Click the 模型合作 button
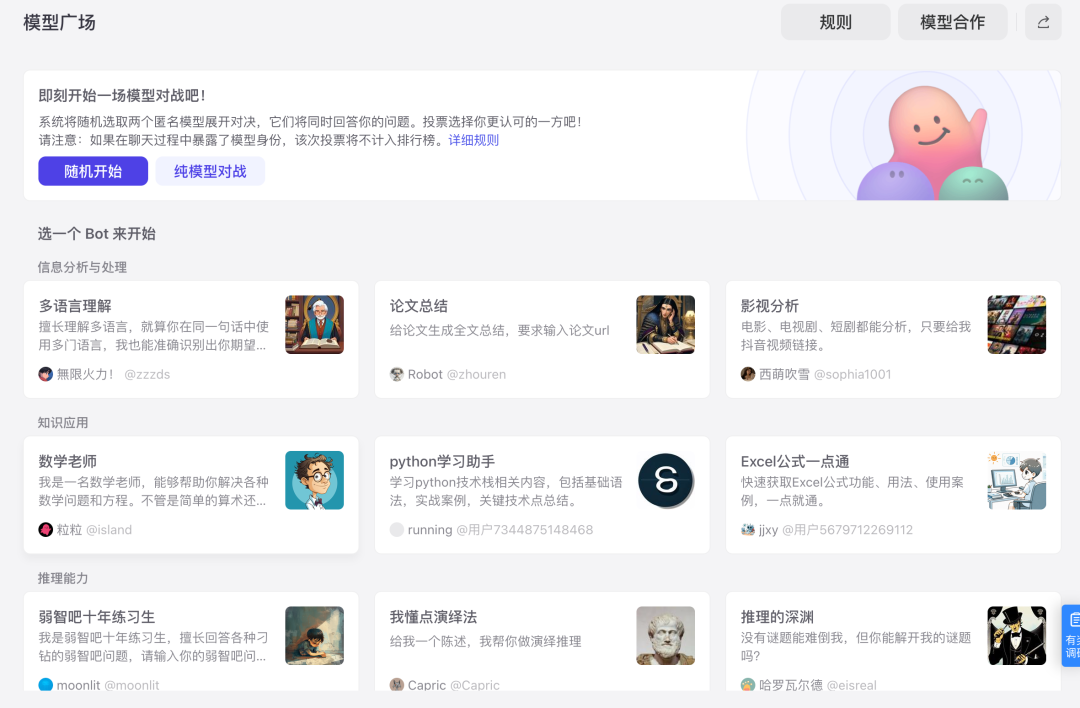This screenshot has width=1080, height=708. pyautogui.click(x=952, y=22)
